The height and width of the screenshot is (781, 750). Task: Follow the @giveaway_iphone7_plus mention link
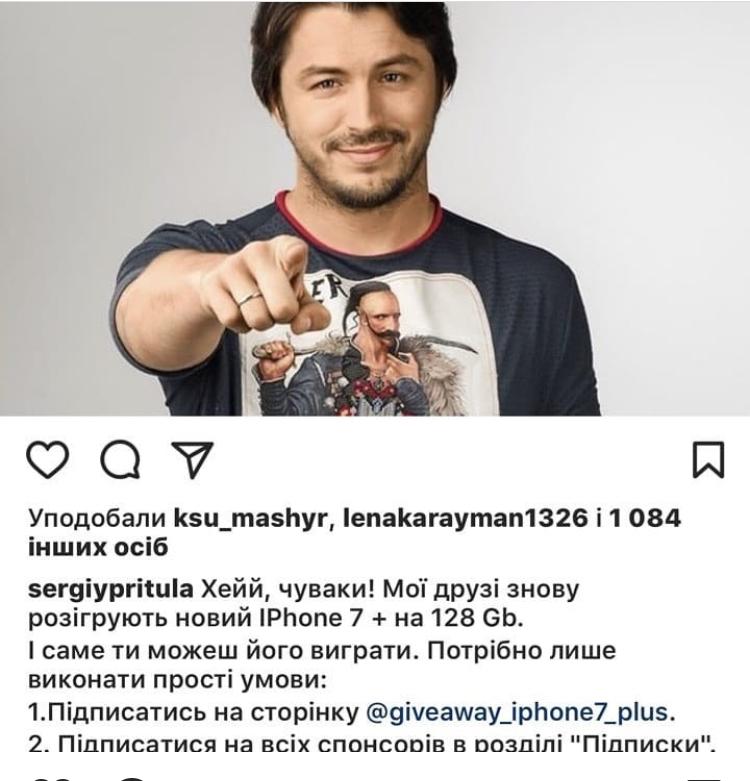point(517,712)
